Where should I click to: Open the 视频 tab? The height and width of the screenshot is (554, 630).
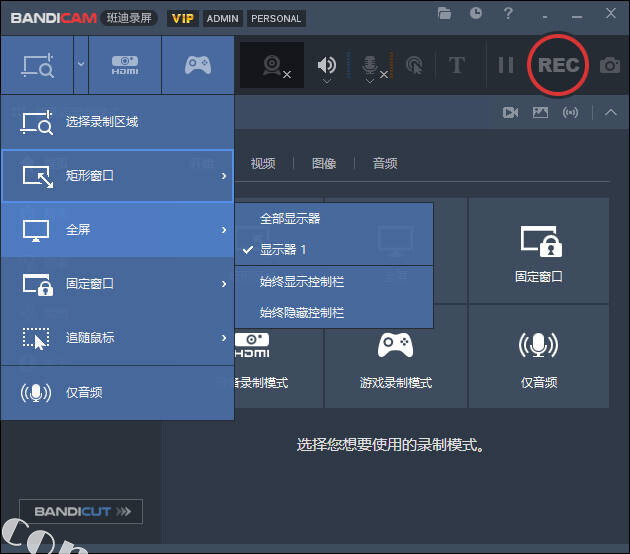(263, 164)
